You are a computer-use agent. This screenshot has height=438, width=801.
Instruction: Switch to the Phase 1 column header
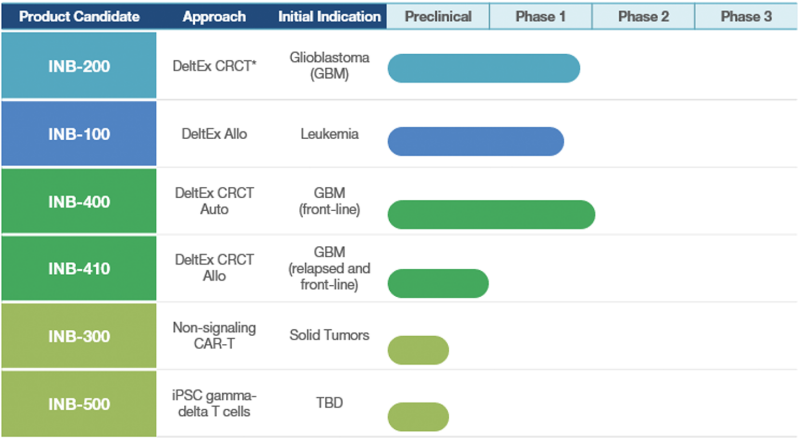click(x=540, y=17)
